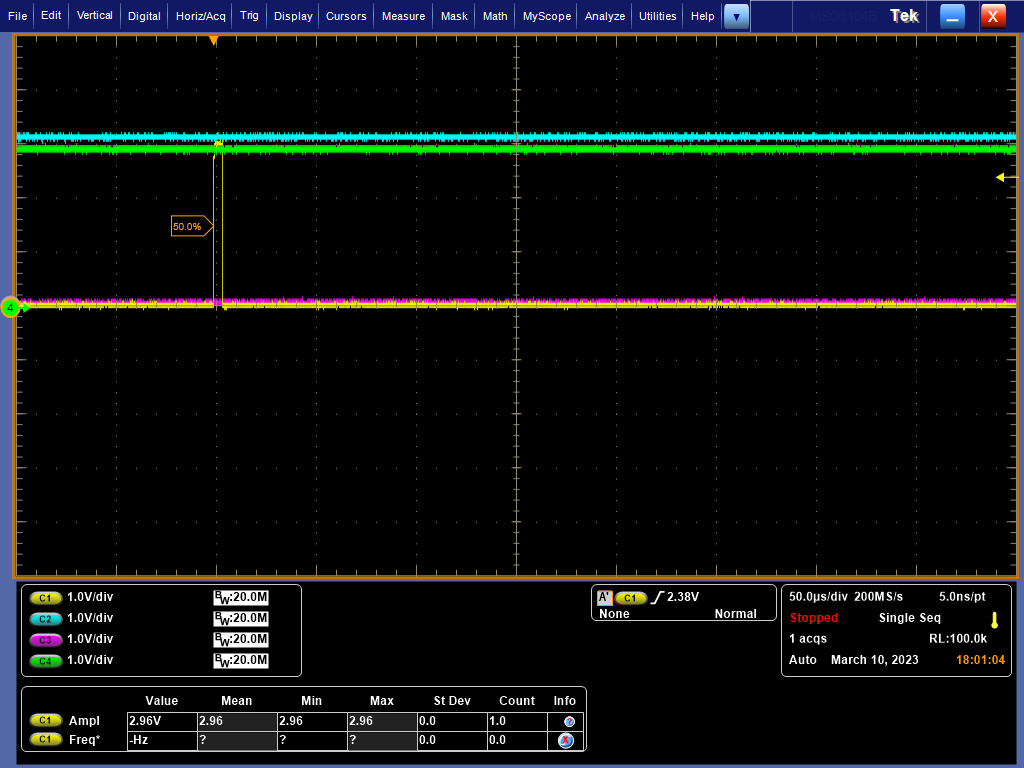Open the Measure menu

[403, 16]
